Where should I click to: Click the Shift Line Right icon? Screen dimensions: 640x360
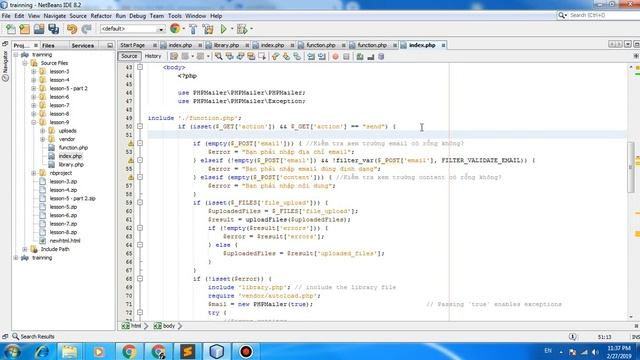click(x=322, y=56)
